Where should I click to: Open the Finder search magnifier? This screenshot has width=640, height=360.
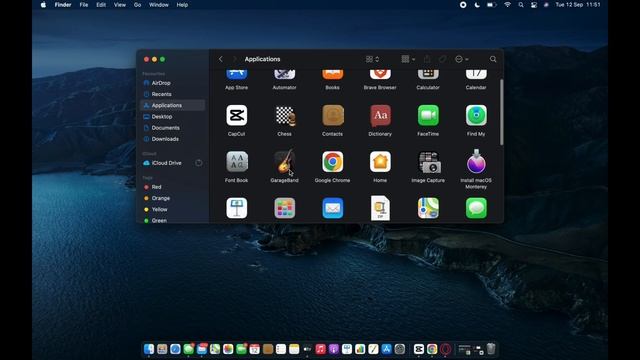tap(493, 59)
